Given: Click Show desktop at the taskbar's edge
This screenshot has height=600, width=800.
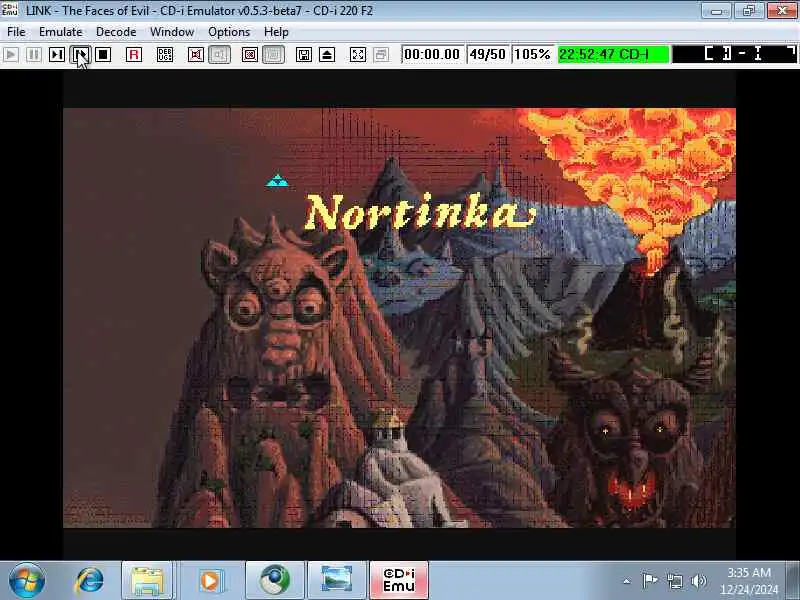Looking at the screenshot, I should 793,581.
